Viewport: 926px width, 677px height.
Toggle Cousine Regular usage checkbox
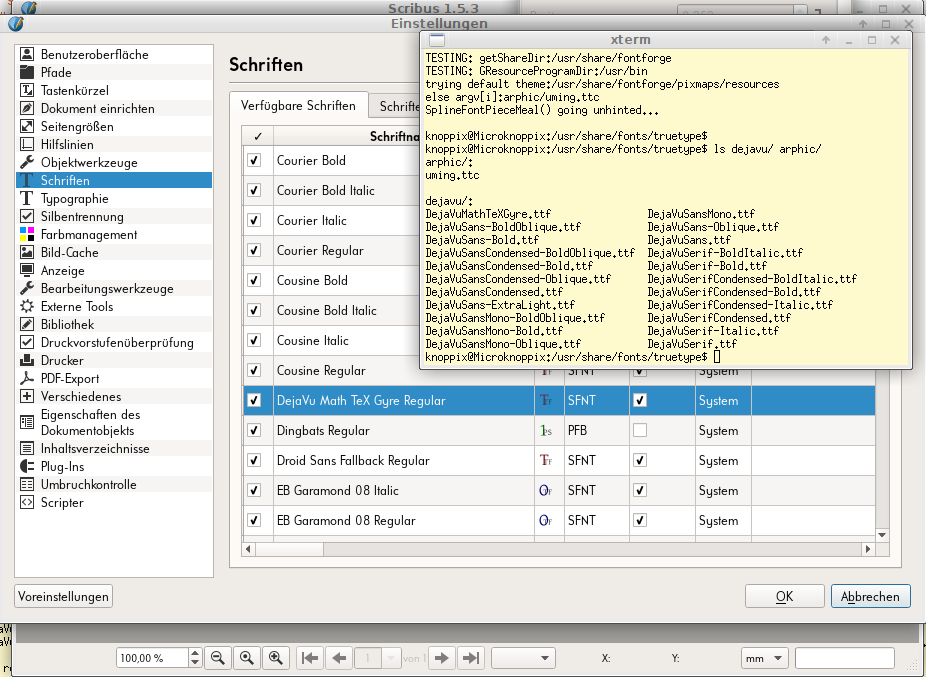[x=254, y=370]
